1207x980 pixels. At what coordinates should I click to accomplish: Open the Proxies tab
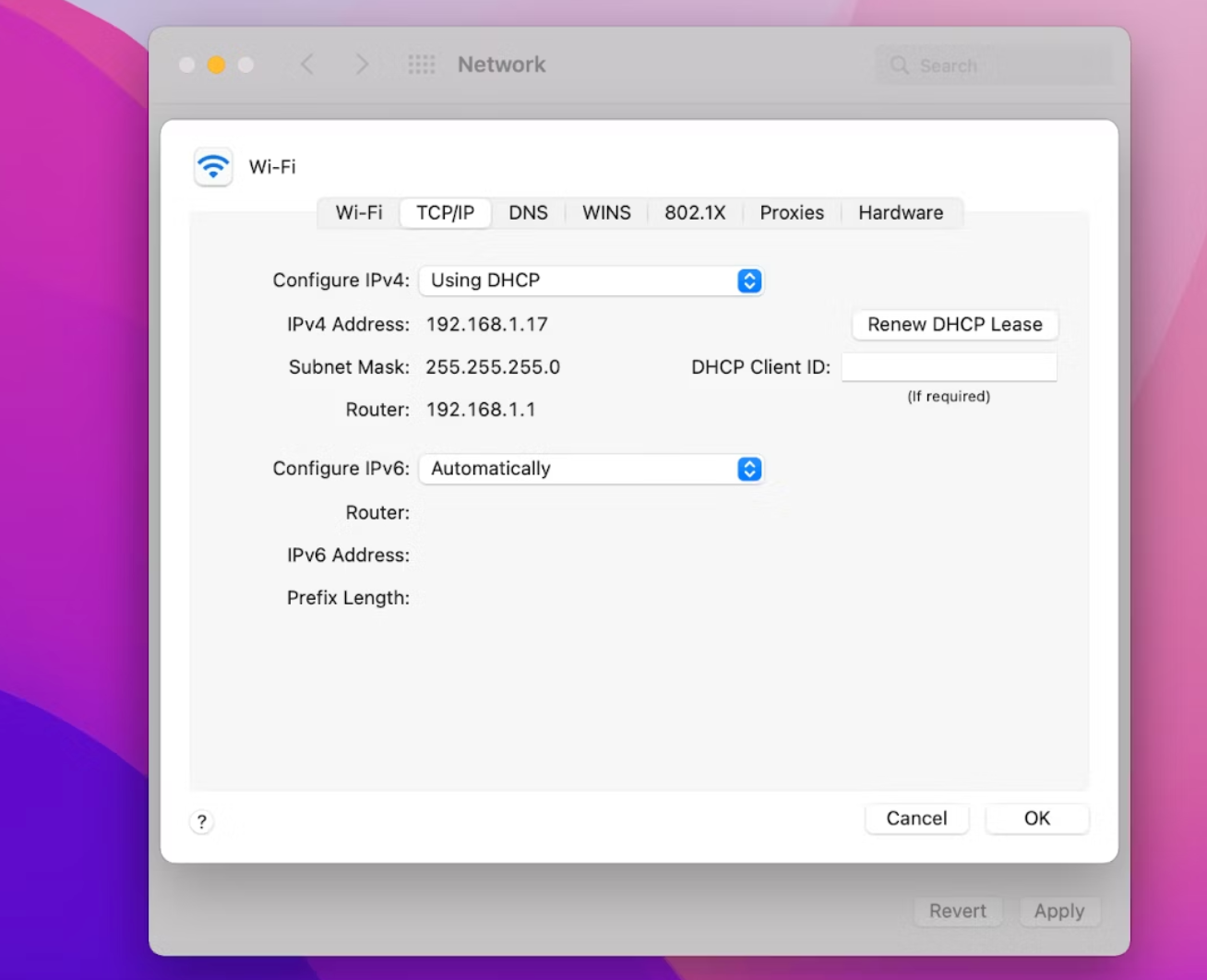(x=791, y=212)
